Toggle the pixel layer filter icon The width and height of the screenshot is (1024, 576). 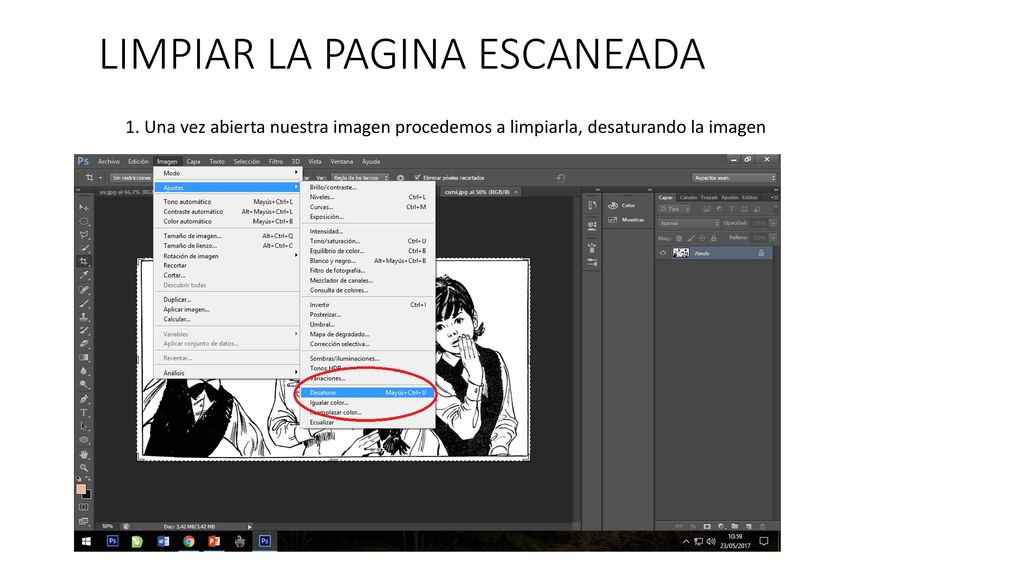pos(707,209)
